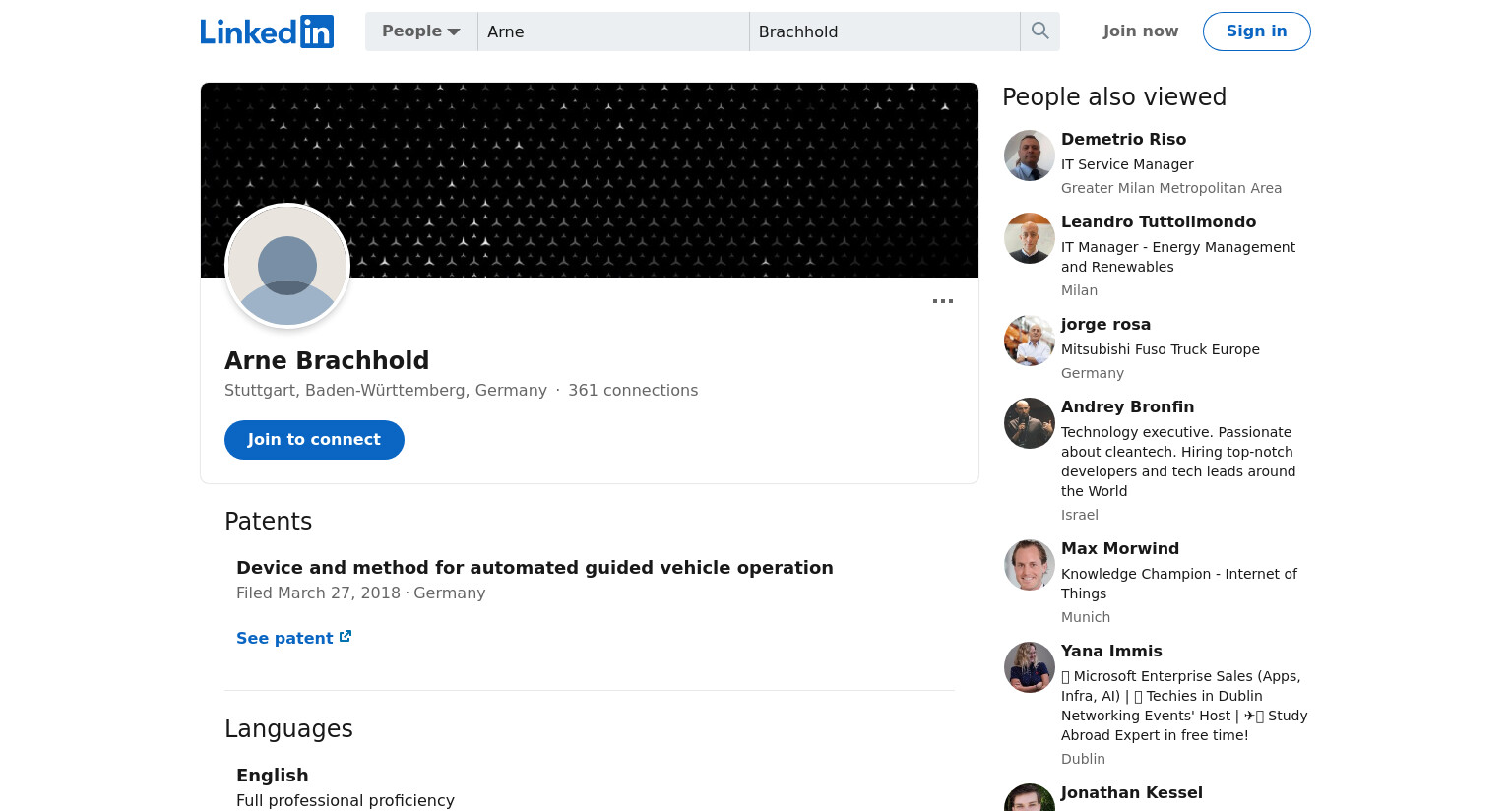
Task: Click the Mitsubishi Fuso Truck Europe headline
Action: click(x=1161, y=349)
